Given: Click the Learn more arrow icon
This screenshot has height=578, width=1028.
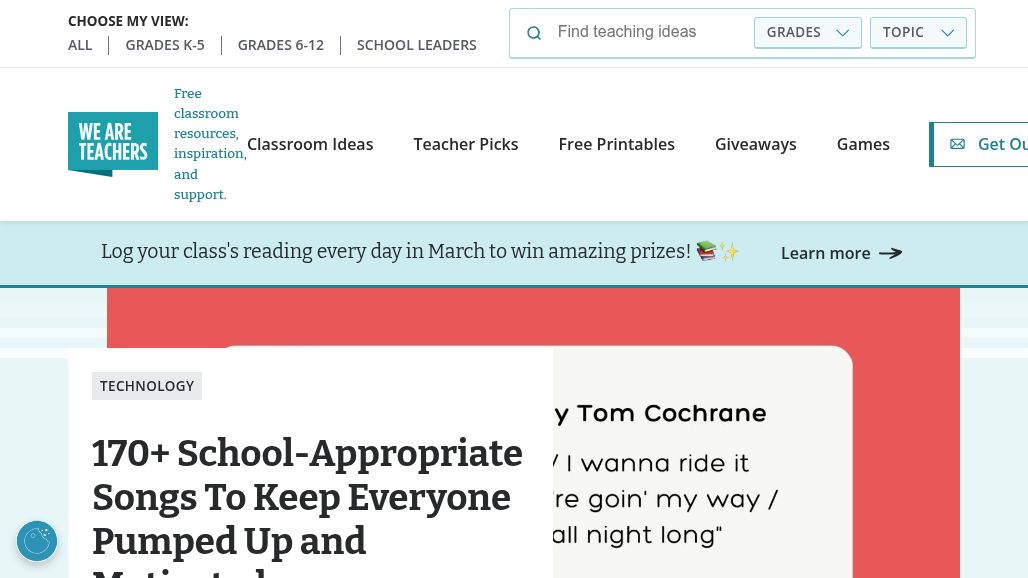Looking at the screenshot, I should (890, 253).
